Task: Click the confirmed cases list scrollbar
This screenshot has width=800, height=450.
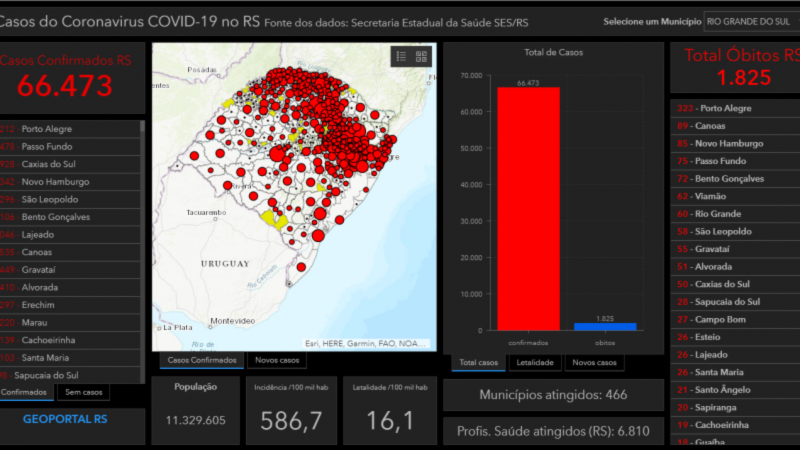Action: pyautogui.click(x=142, y=251)
